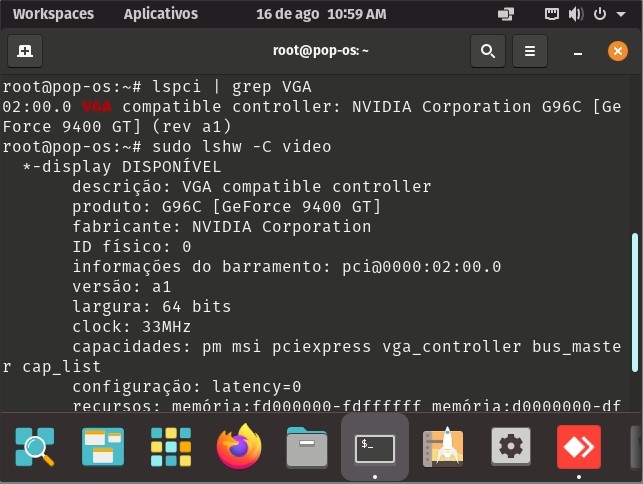Open the Files manager from dock
This screenshot has height=484, width=643.
pyautogui.click(x=307, y=447)
